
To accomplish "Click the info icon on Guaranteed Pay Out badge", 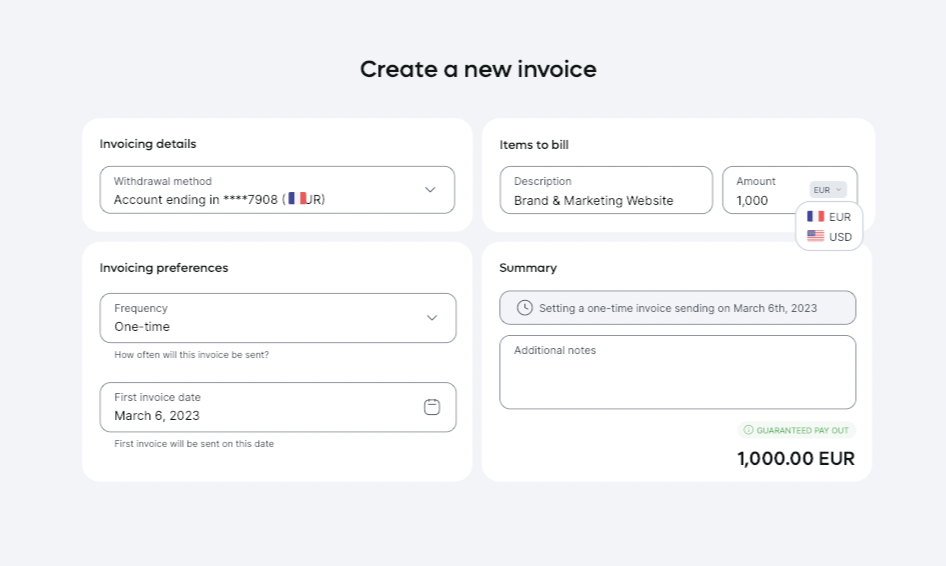I will click(748, 430).
